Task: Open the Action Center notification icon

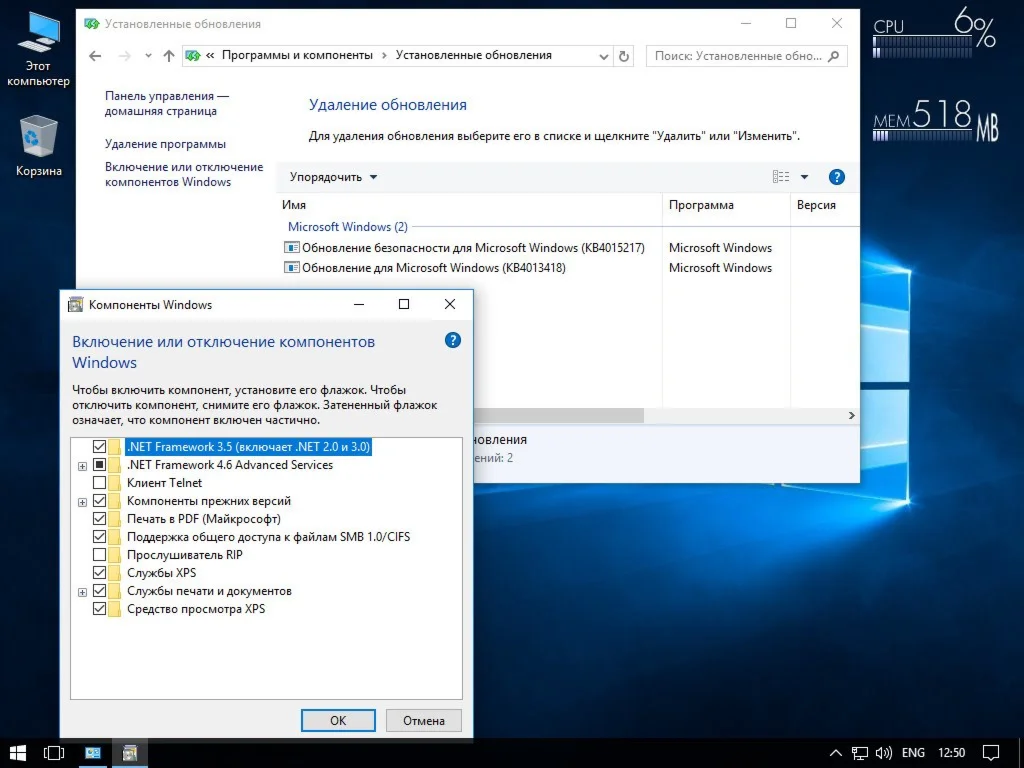Action: coord(990,752)
